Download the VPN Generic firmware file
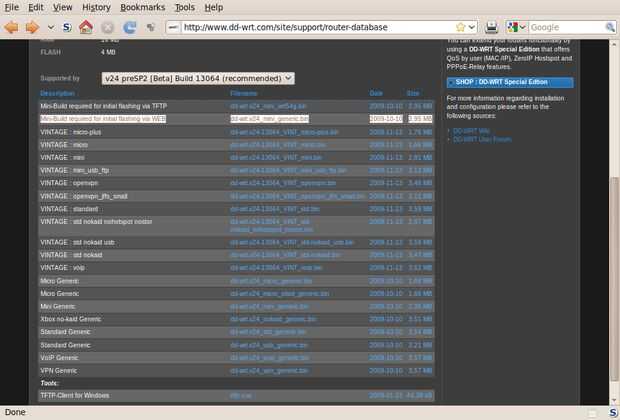The height and width of the screenshot is (420, 620). 269,371
